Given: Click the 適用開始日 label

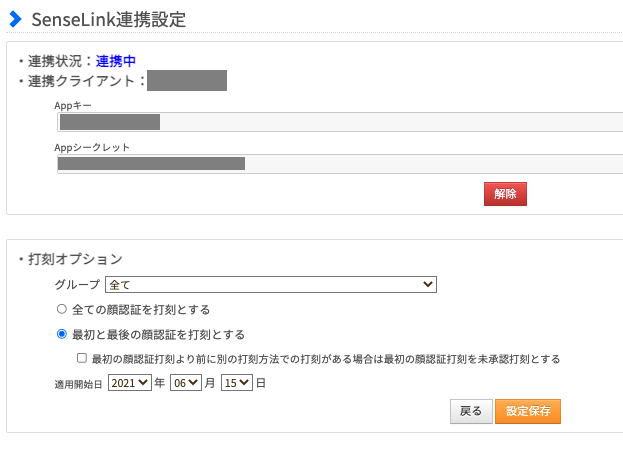Looking at the screenshot, I should (x=79, y=383).
